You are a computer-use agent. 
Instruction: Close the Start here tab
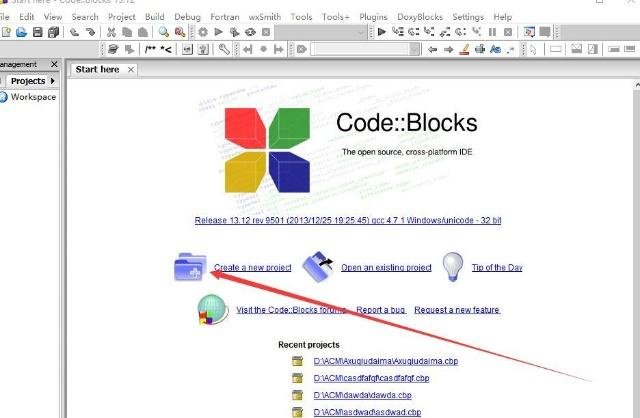coord(131,69)
